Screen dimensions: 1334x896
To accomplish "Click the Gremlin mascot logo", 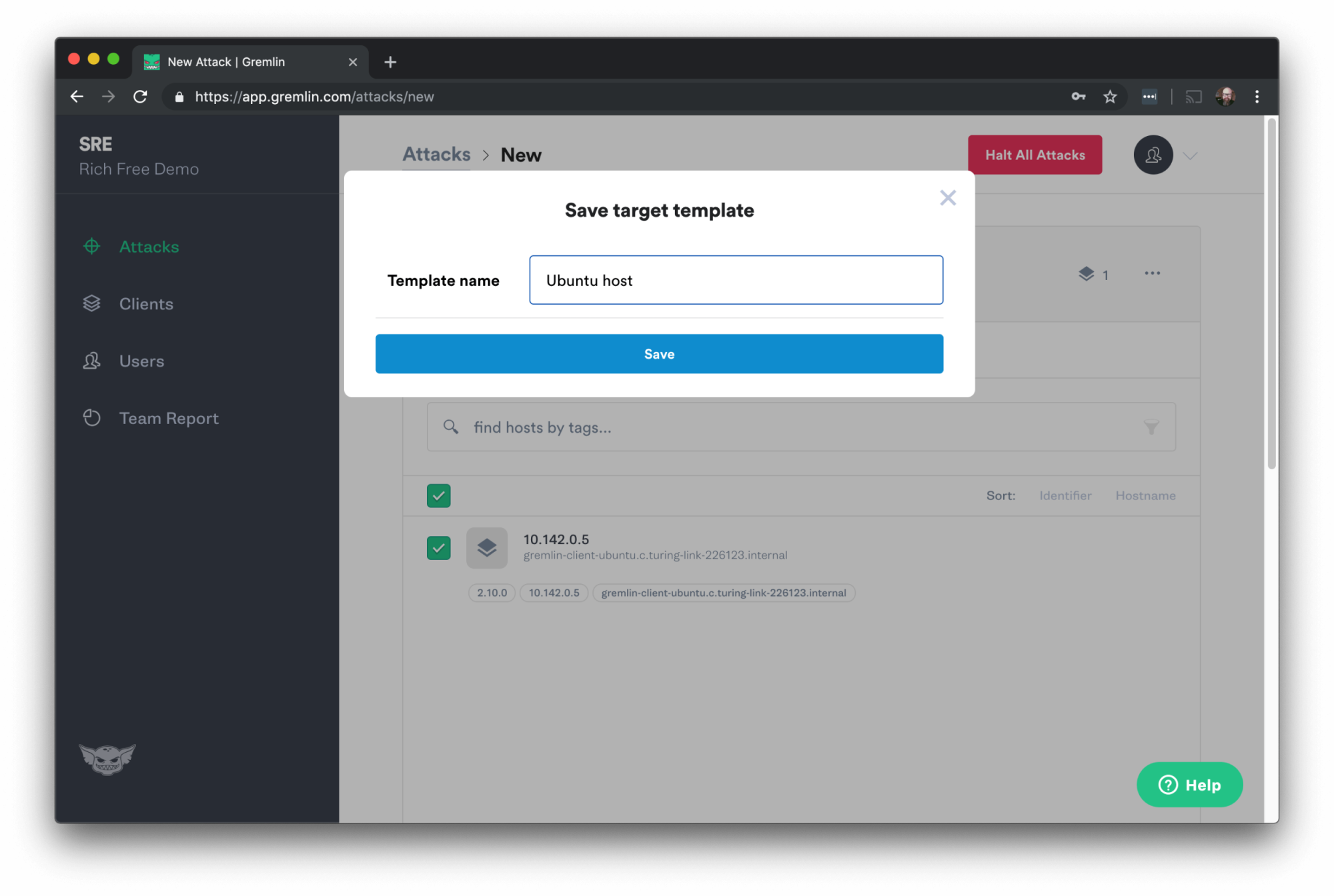I will (107, 759).
